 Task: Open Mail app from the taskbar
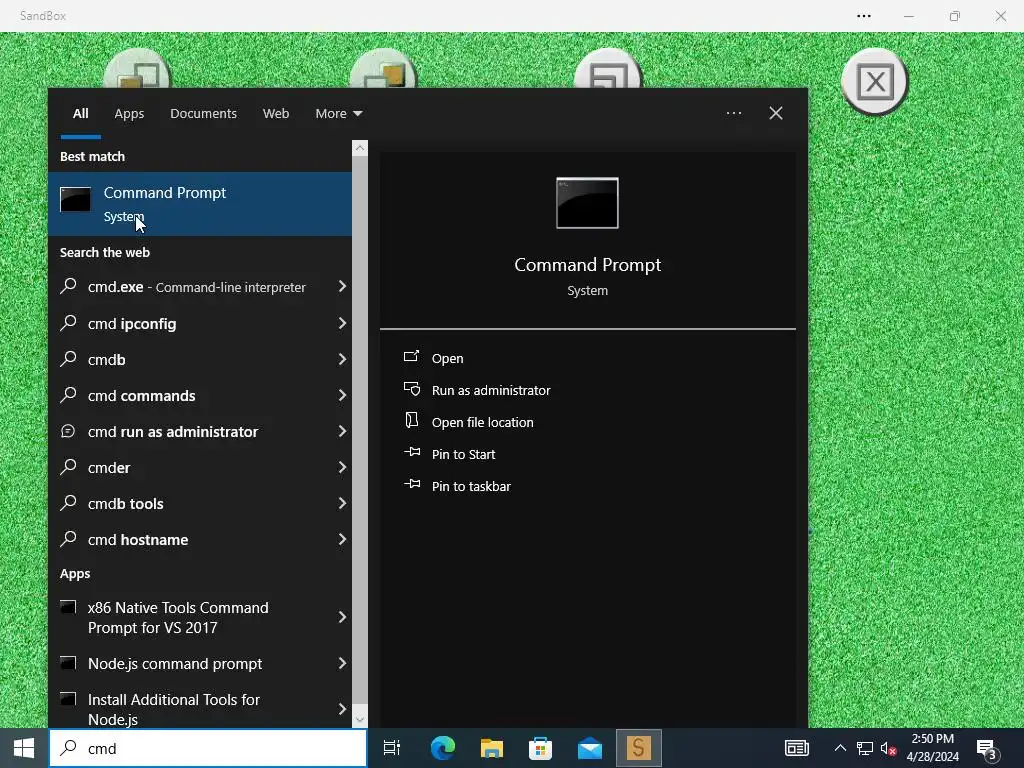(x=590, y=748)
